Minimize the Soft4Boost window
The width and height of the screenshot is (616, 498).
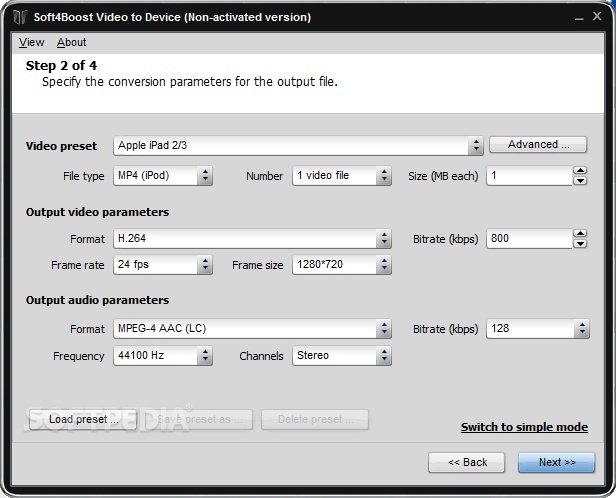[579, 17]
